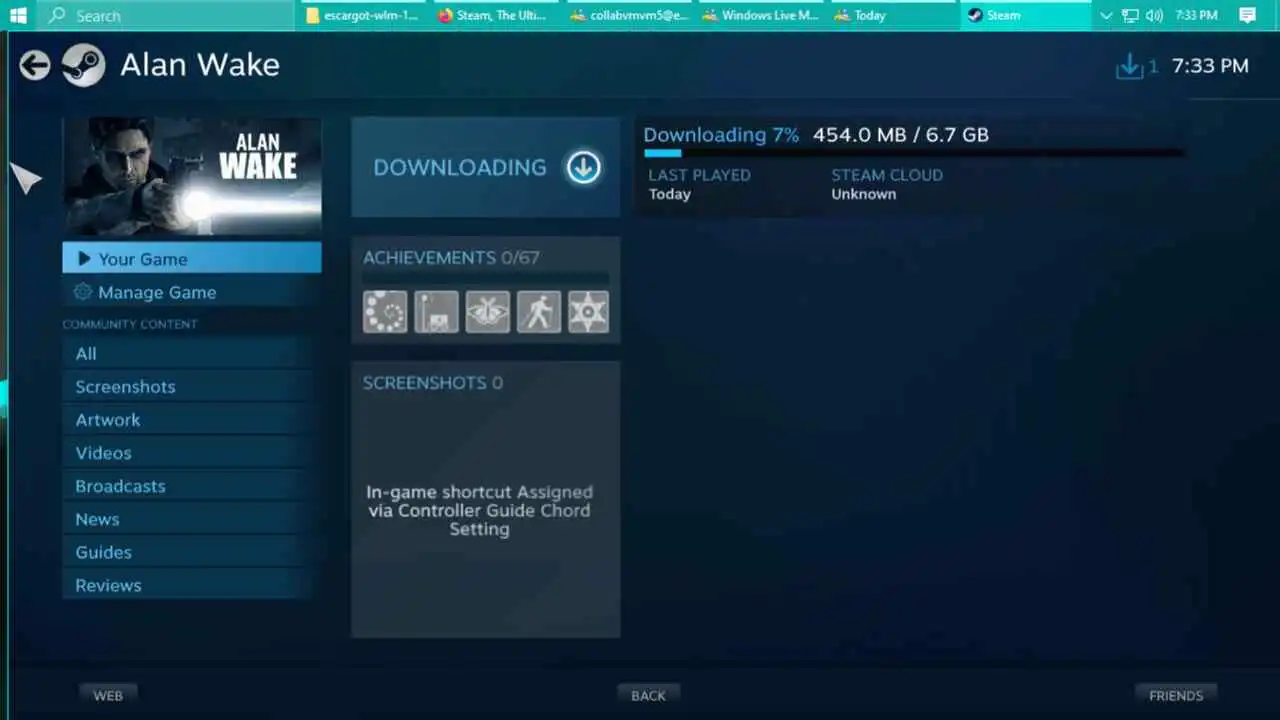
Task: Click the download arrow circle icon
Action: [584, 167]
